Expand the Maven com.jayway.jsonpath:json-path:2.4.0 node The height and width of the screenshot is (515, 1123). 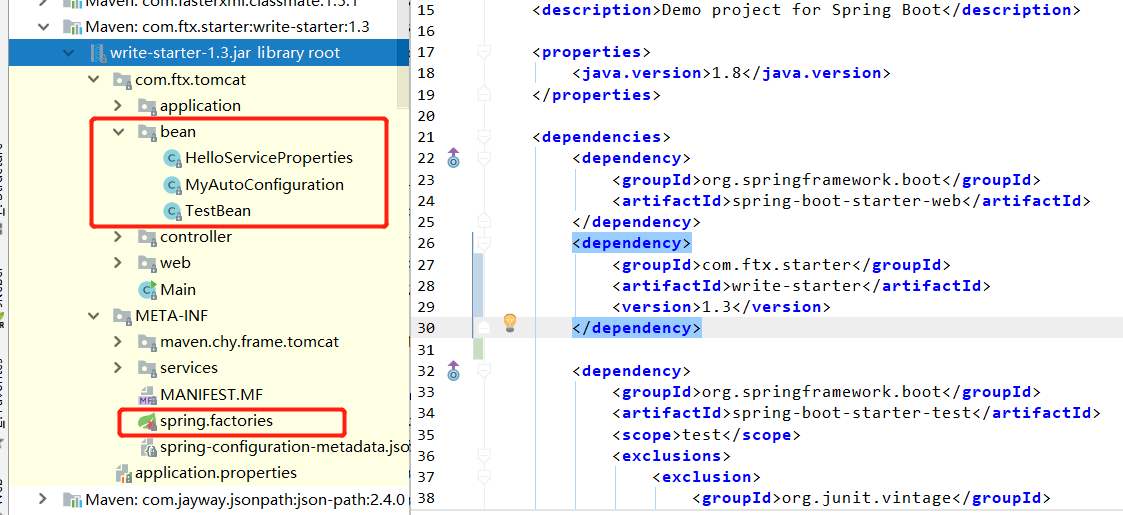44,499
